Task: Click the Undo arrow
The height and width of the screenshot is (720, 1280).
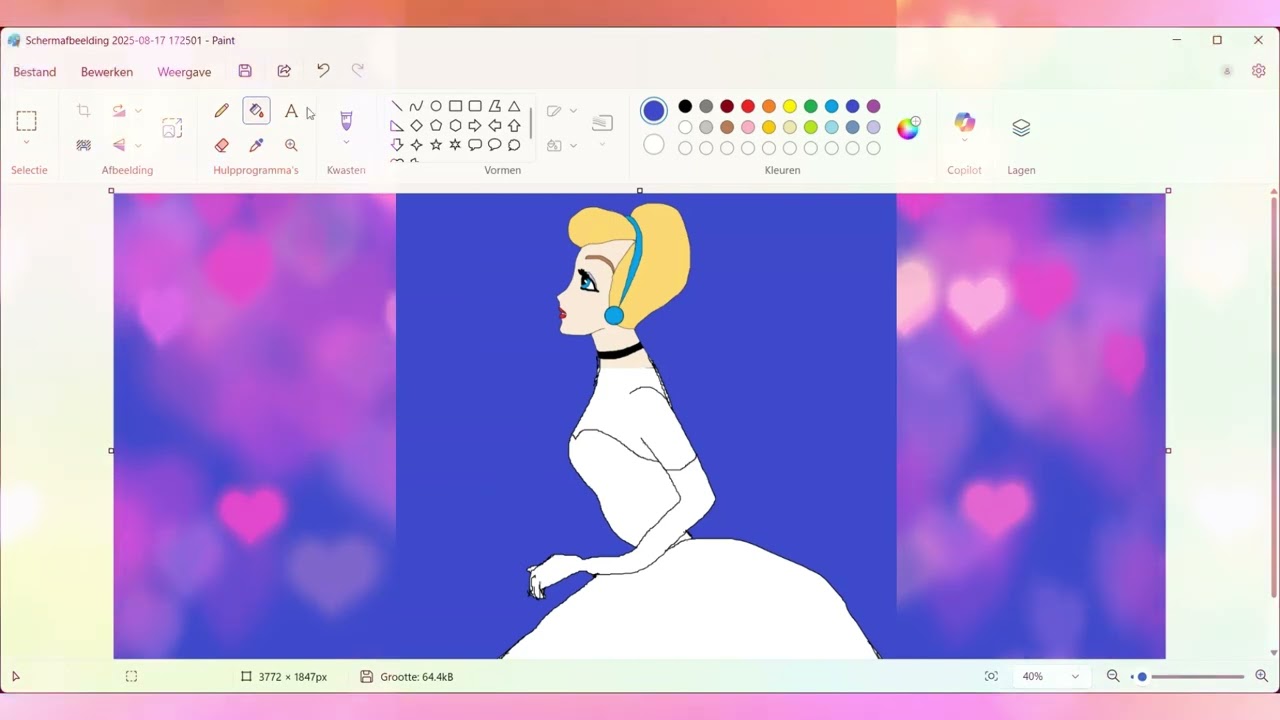Action: pos(323,71)
